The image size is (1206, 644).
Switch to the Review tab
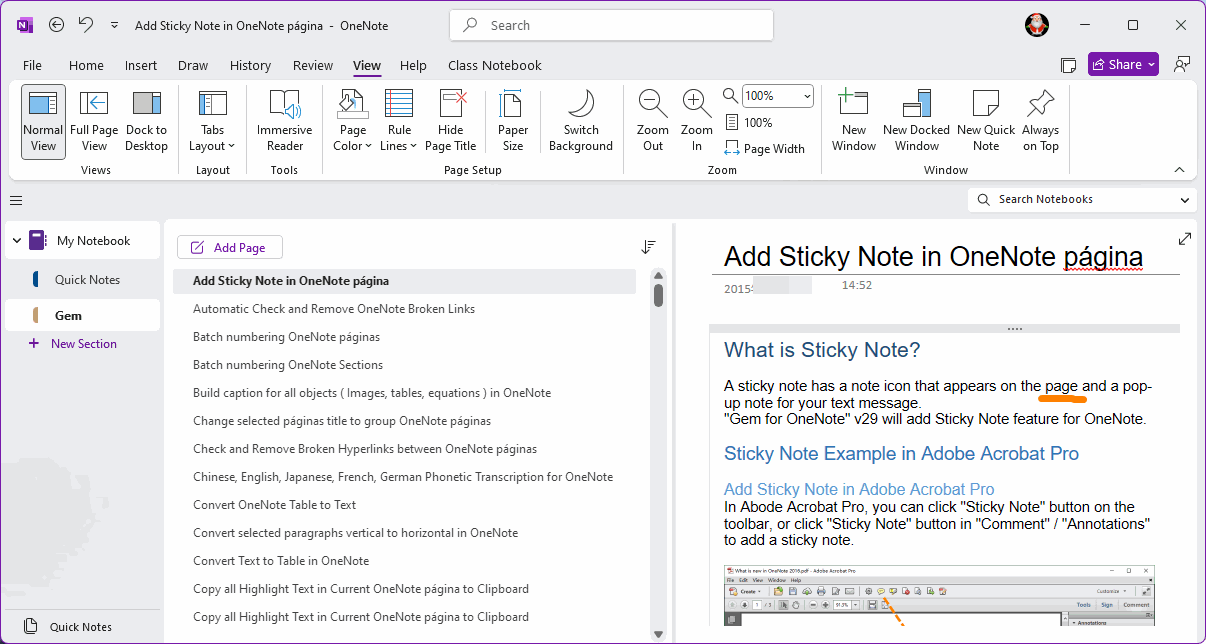pyautogui.click(x=313, y=65)
